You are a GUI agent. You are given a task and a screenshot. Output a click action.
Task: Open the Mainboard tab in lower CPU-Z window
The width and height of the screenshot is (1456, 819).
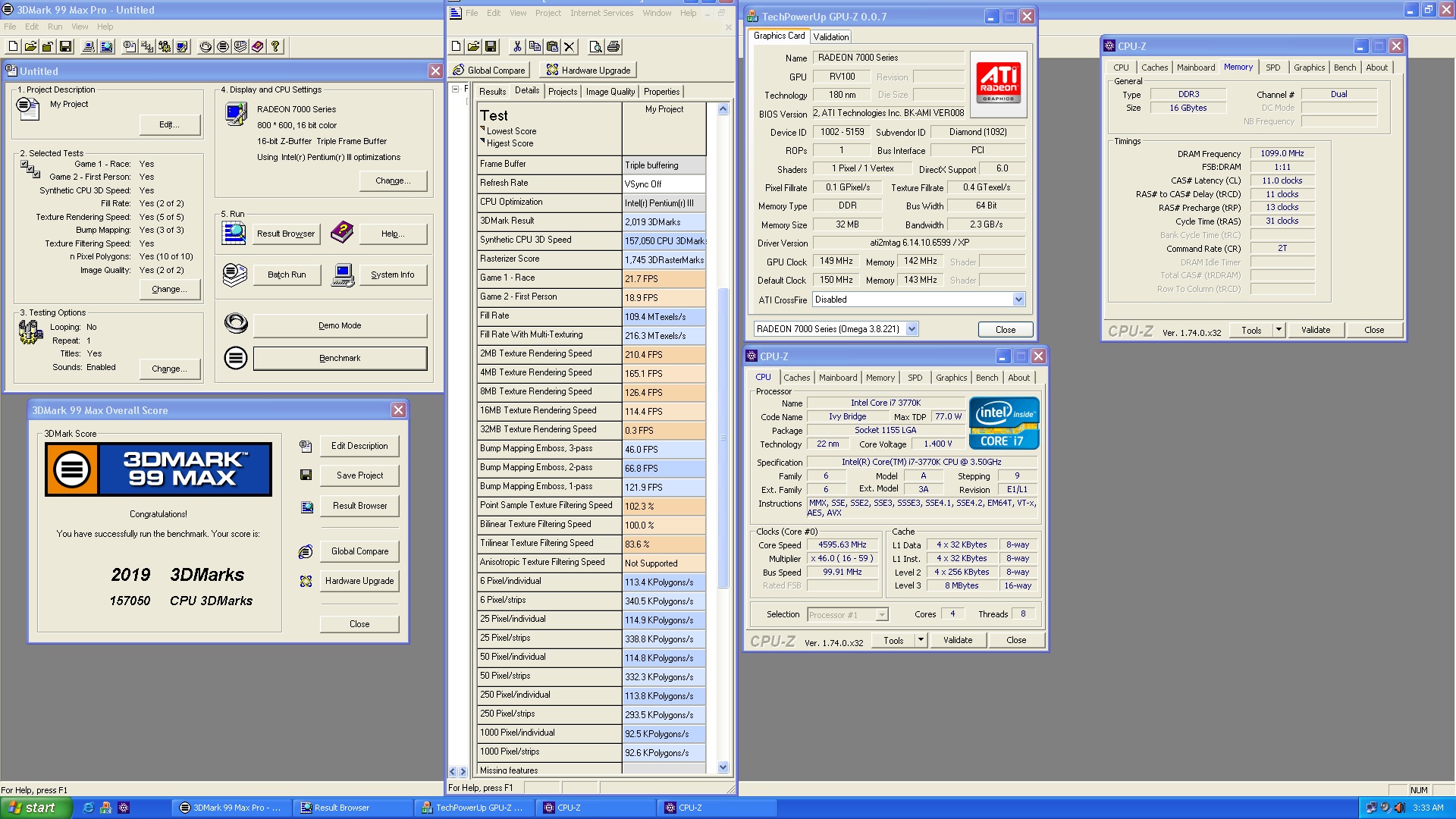pyautogui.click(x=838, y=378)
